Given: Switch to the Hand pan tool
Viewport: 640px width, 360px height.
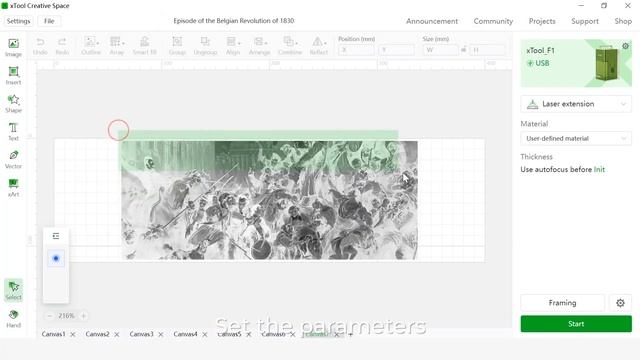Looking at the screenshot, I should click(13, 318).
